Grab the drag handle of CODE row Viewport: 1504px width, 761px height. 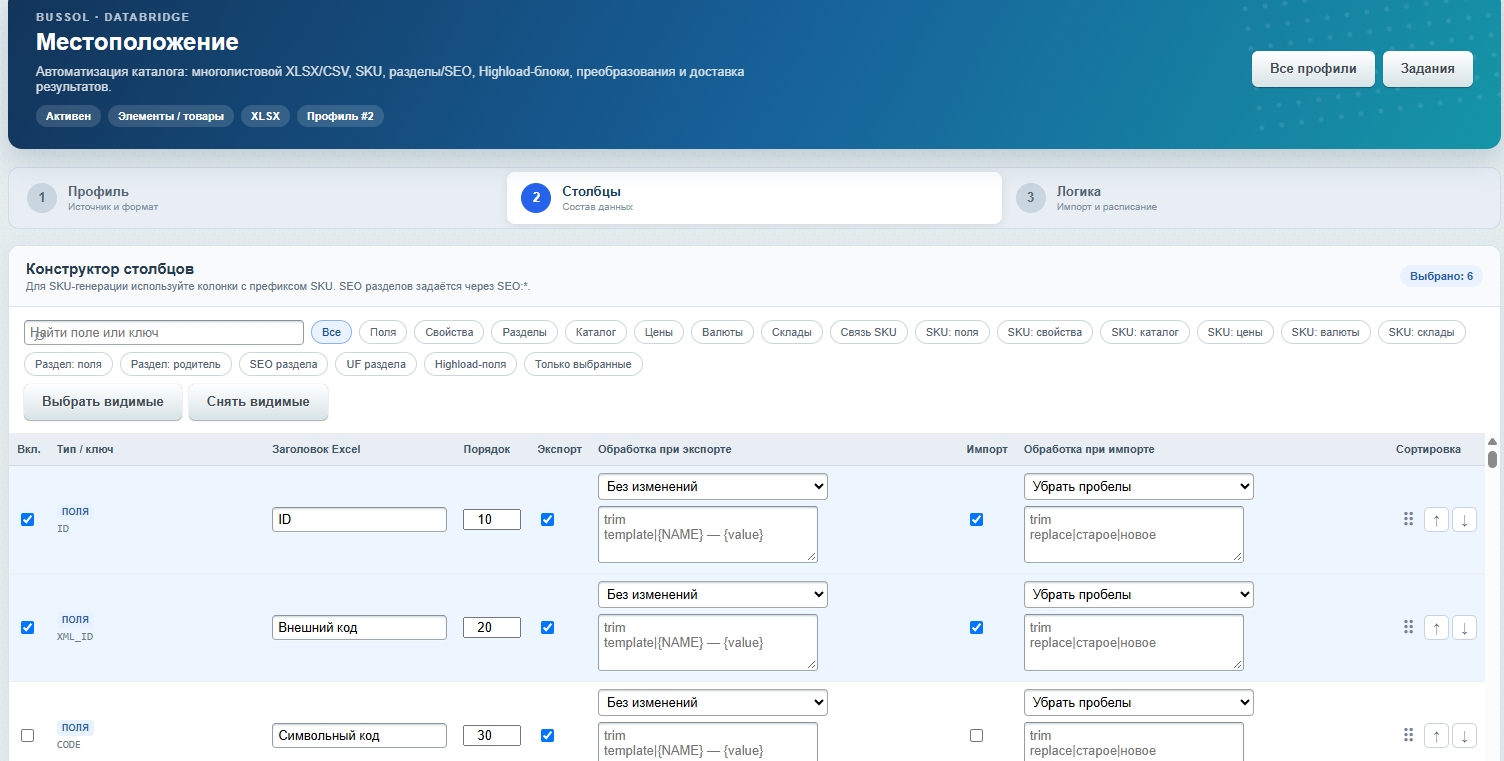pos(1408,735)
